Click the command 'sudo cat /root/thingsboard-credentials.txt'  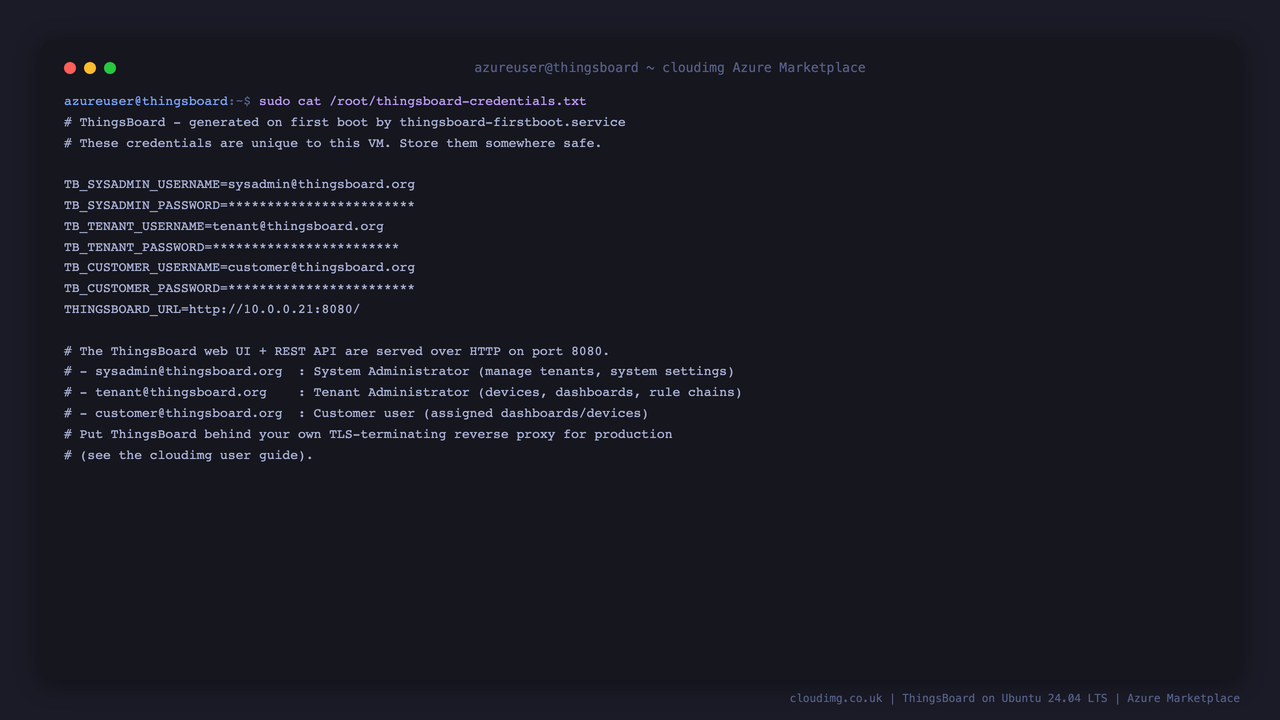[423, 101]
